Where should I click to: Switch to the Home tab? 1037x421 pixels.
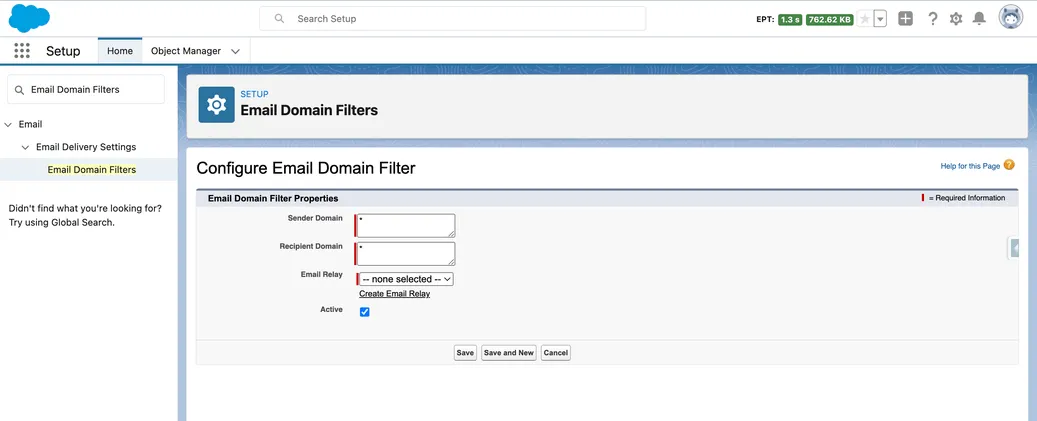point(120,51)
